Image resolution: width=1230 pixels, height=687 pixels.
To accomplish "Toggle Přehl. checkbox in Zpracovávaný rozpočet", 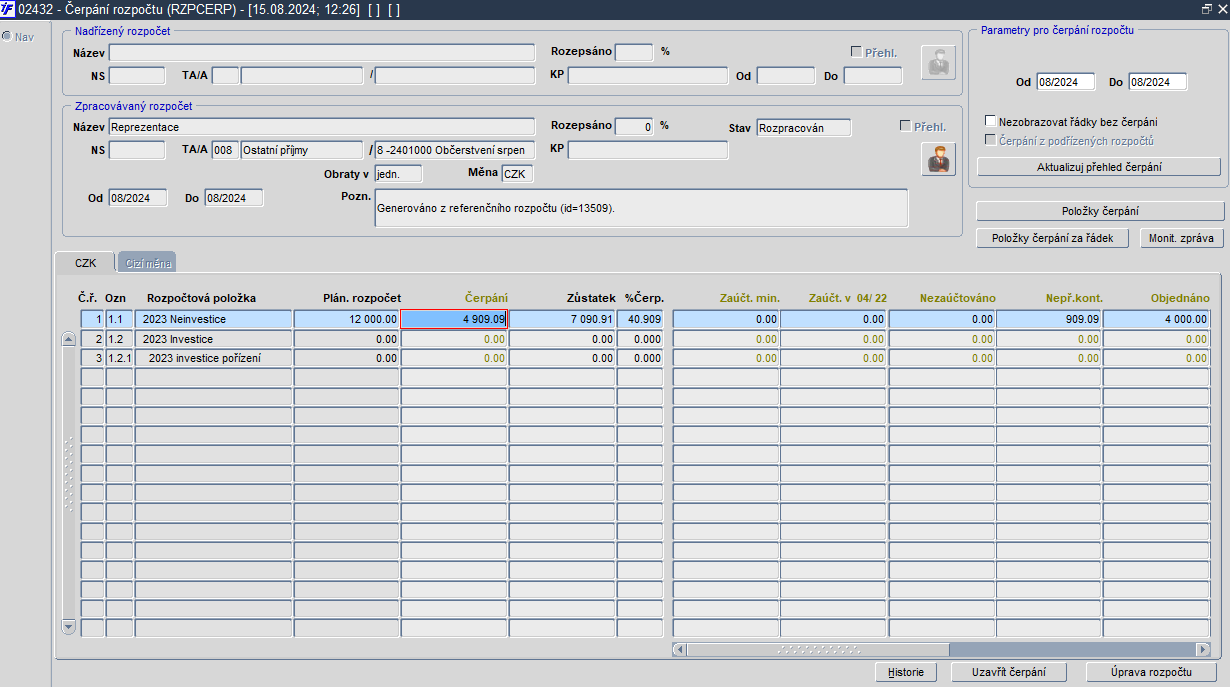I will pyautogui.click(x=906, y=126).
